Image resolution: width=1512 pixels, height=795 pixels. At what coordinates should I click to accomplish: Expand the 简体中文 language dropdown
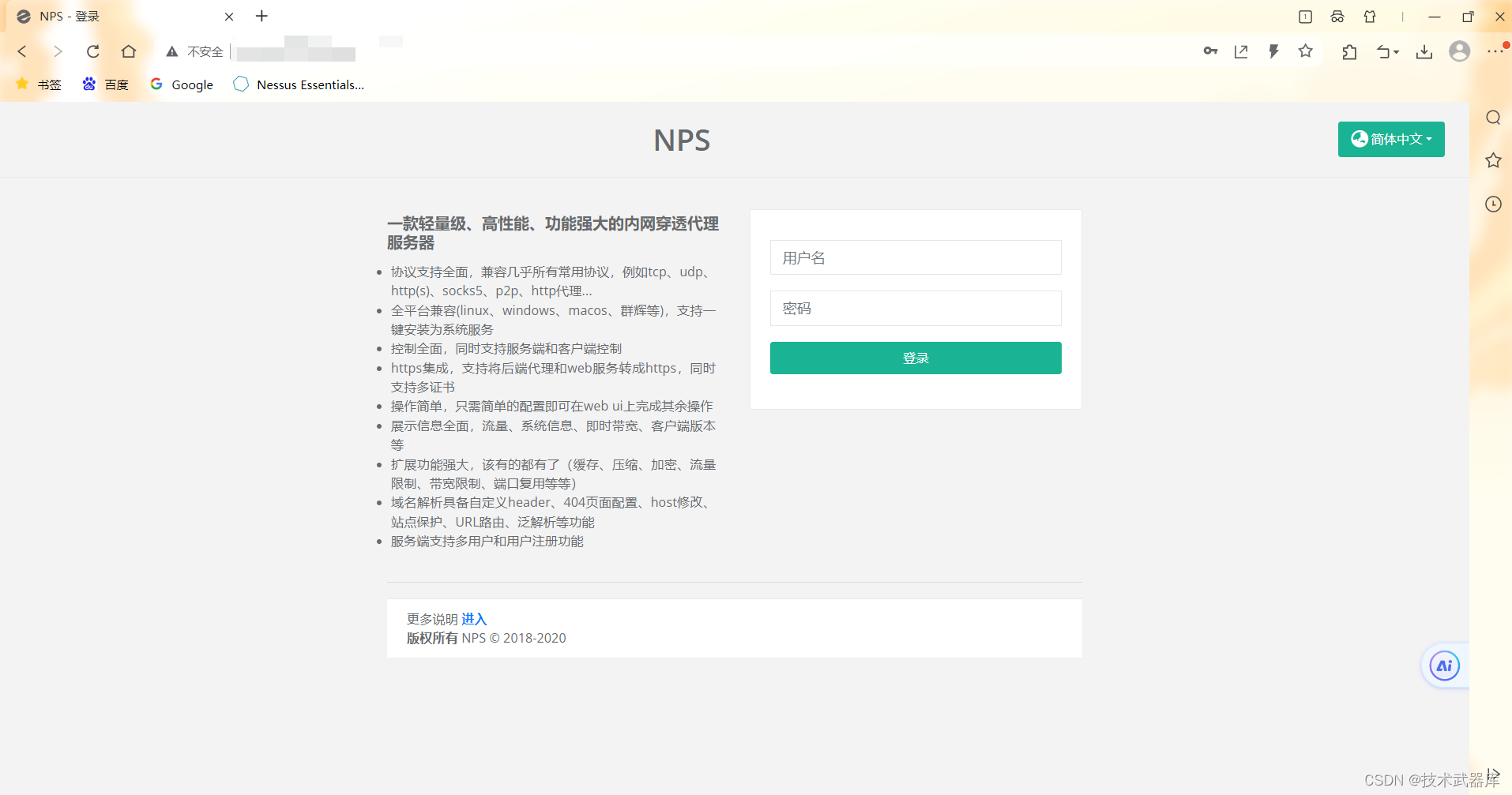coord(1391,139)
